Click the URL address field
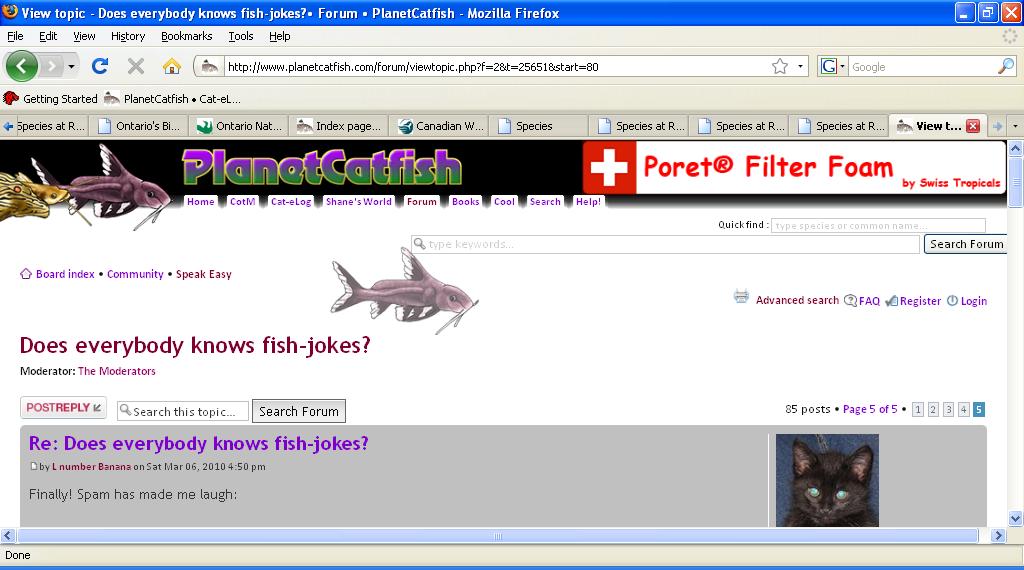Screen dimensions: 1024x570 click(496, 67)
